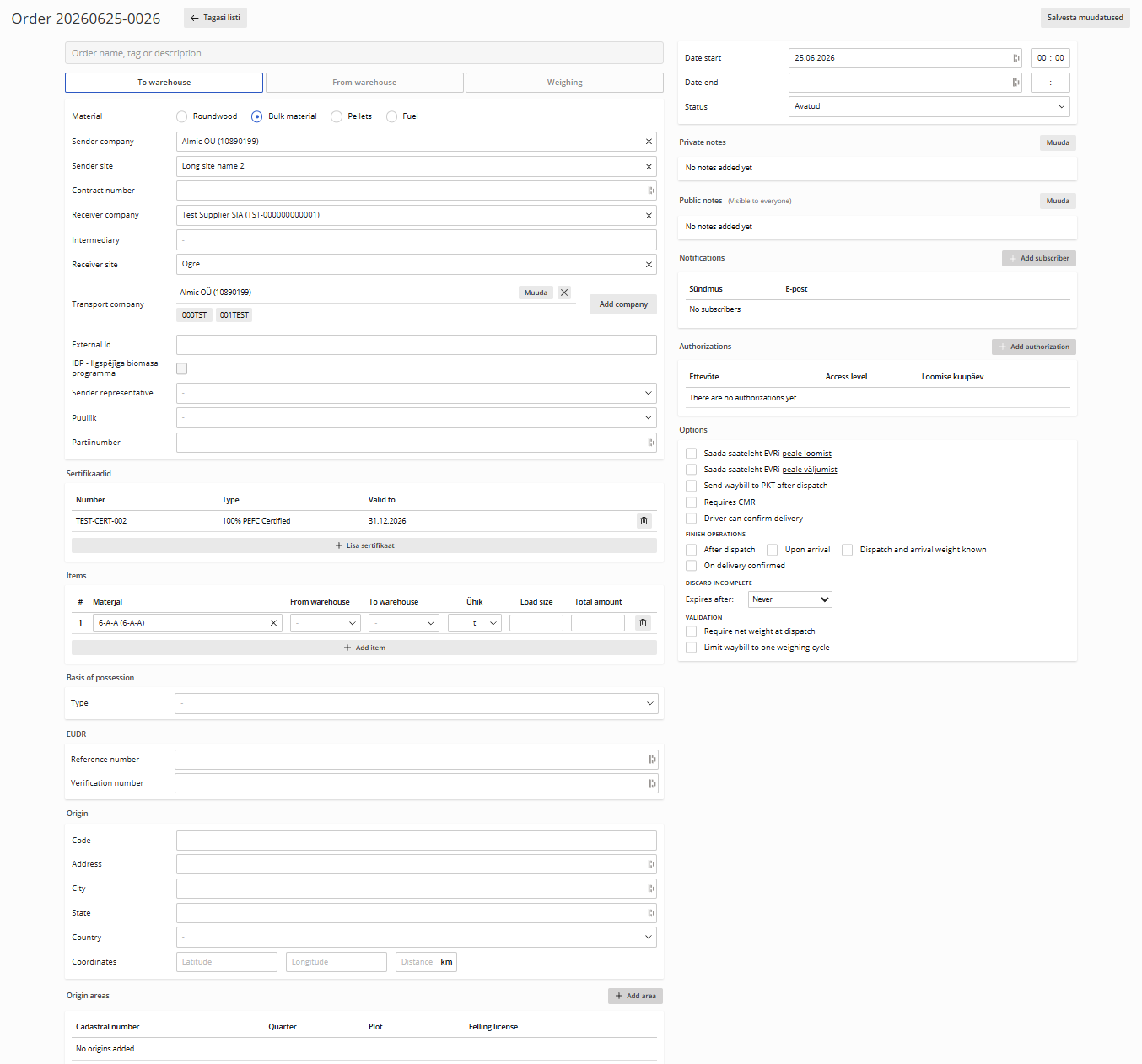Viewport: 1142px width, 1064px height.
Task: Open the Origin Country dropdown
Action: pos(416,938)
